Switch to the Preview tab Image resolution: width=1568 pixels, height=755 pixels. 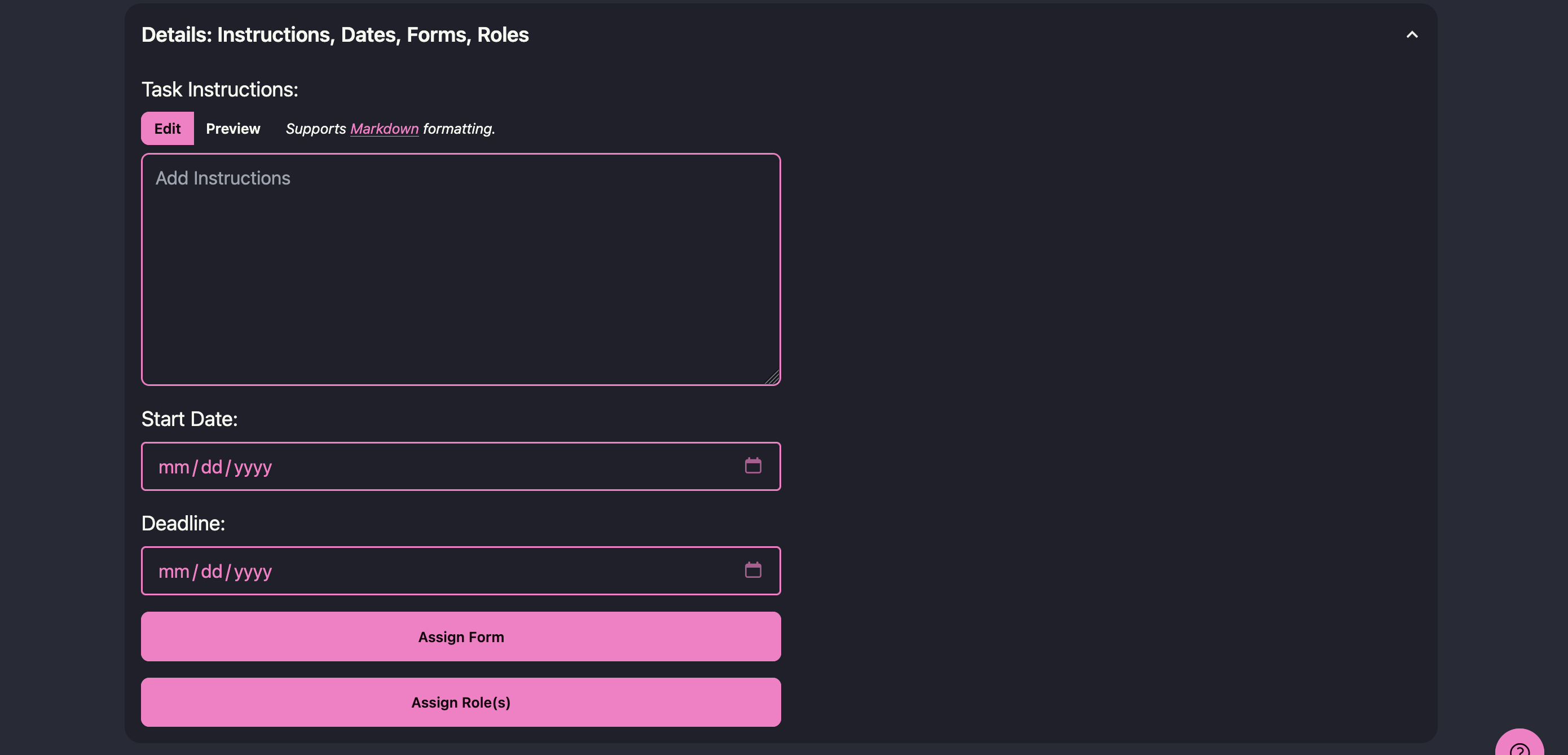[x=233, y=129]
